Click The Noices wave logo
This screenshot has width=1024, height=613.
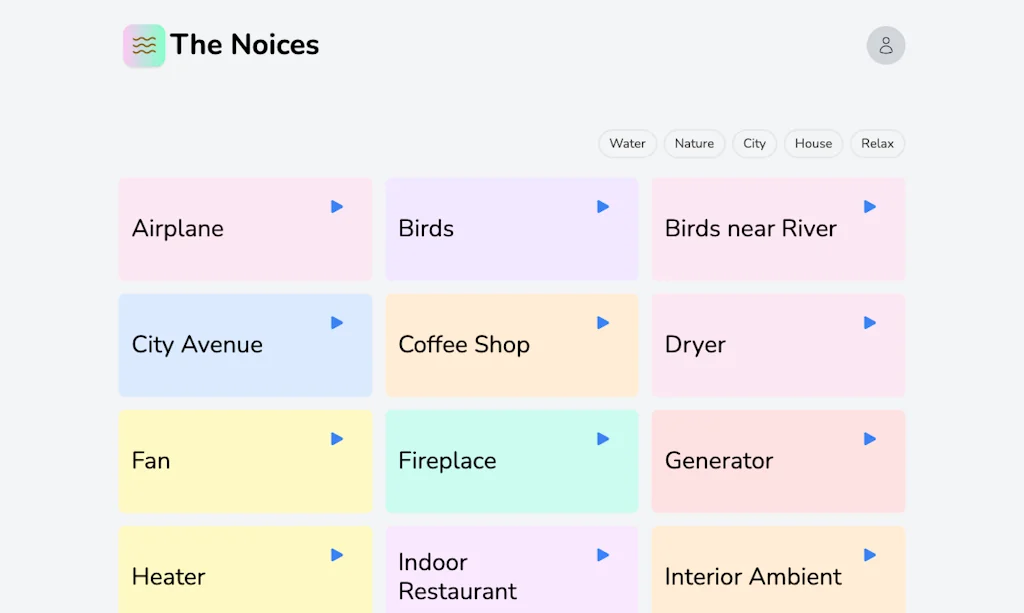[143, 45]
